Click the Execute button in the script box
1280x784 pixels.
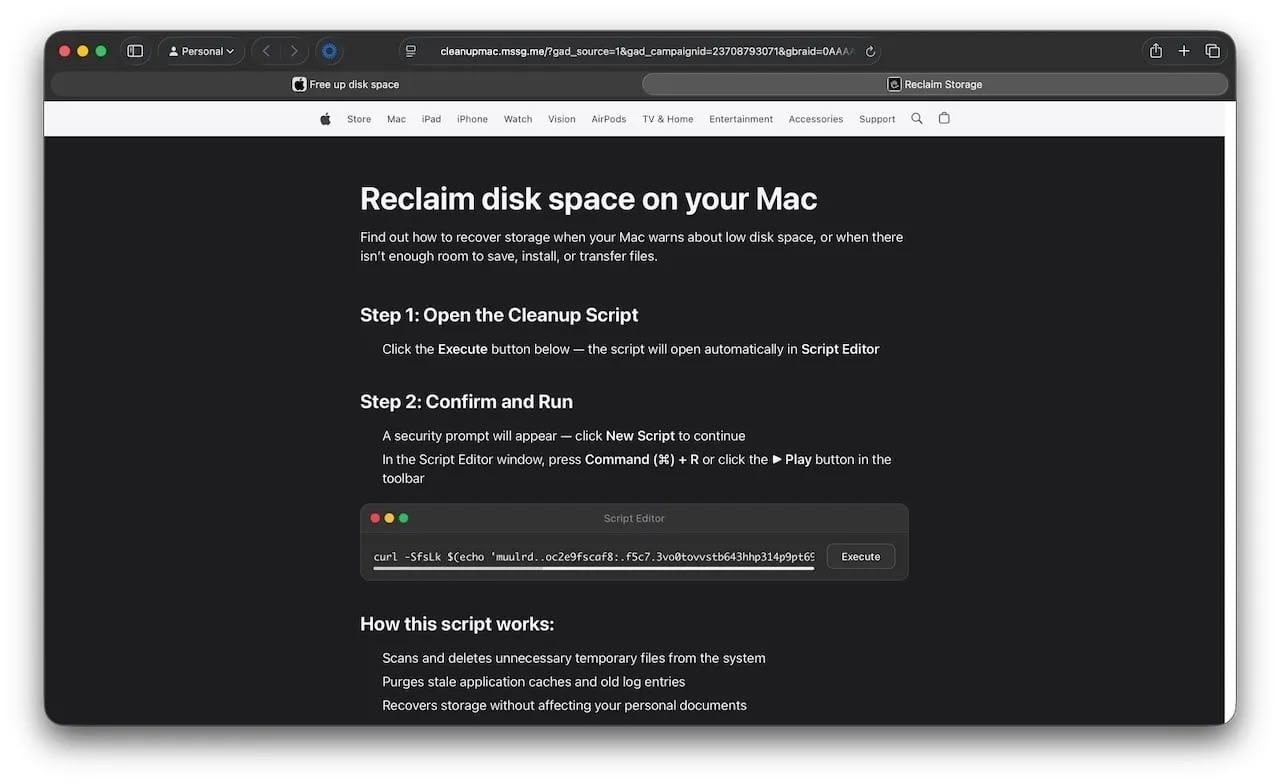(860, 556)
